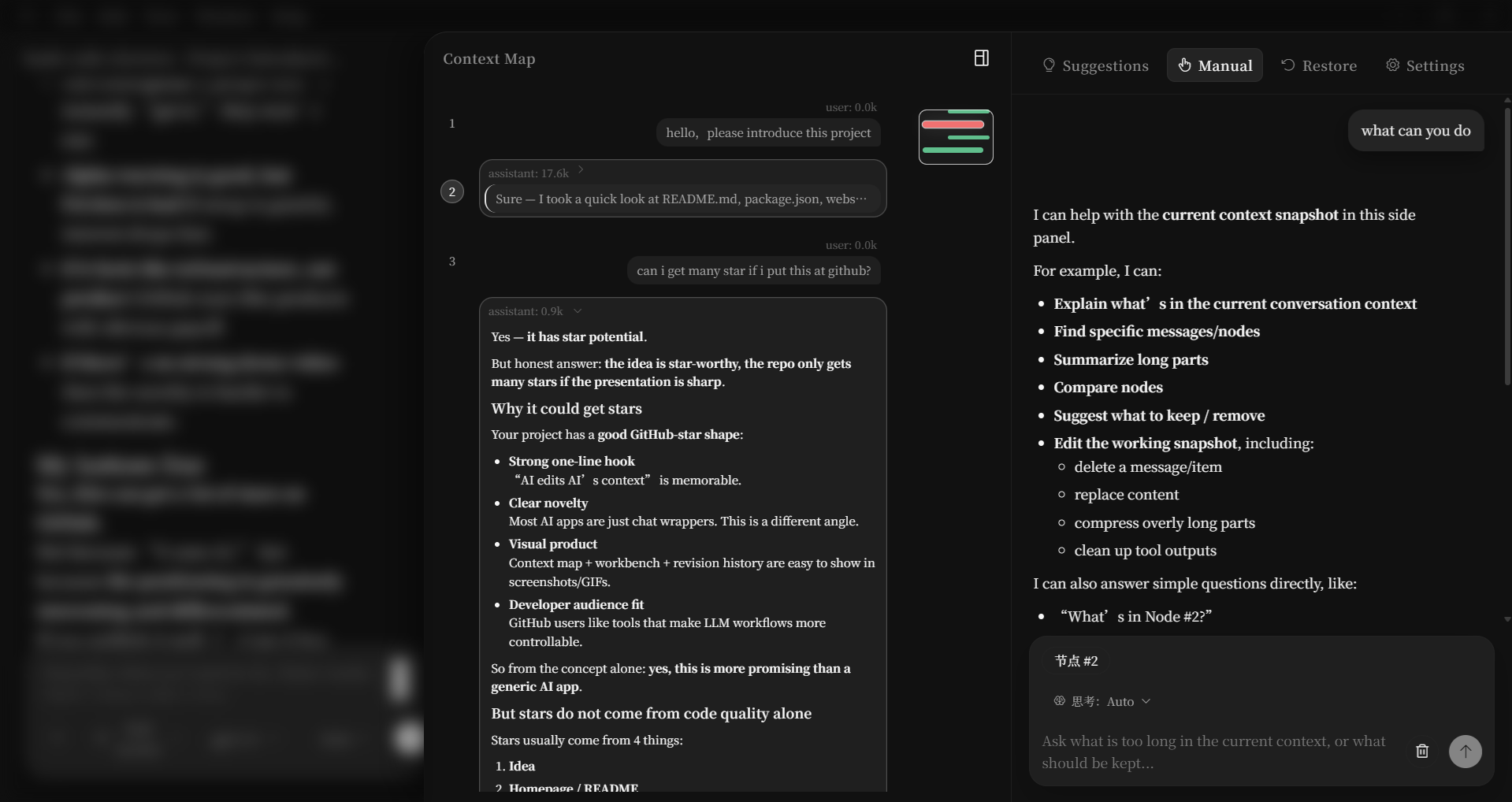1512x802 pixels.
Task: Open the collapsed 'Sure — I took a quick look' message
Action: [x=682, y=199]
